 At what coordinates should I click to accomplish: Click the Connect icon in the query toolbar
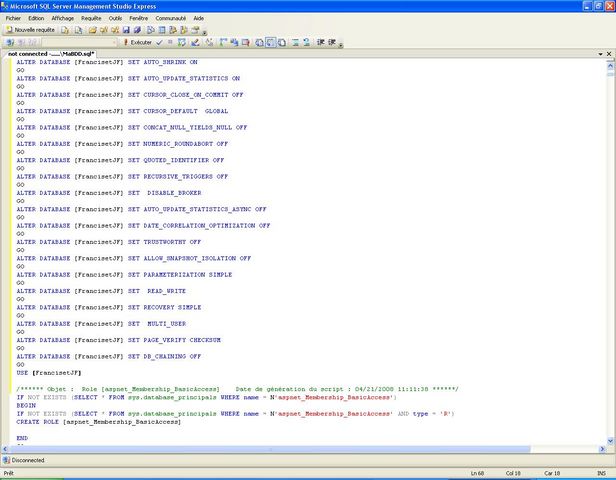click(8, 42)
